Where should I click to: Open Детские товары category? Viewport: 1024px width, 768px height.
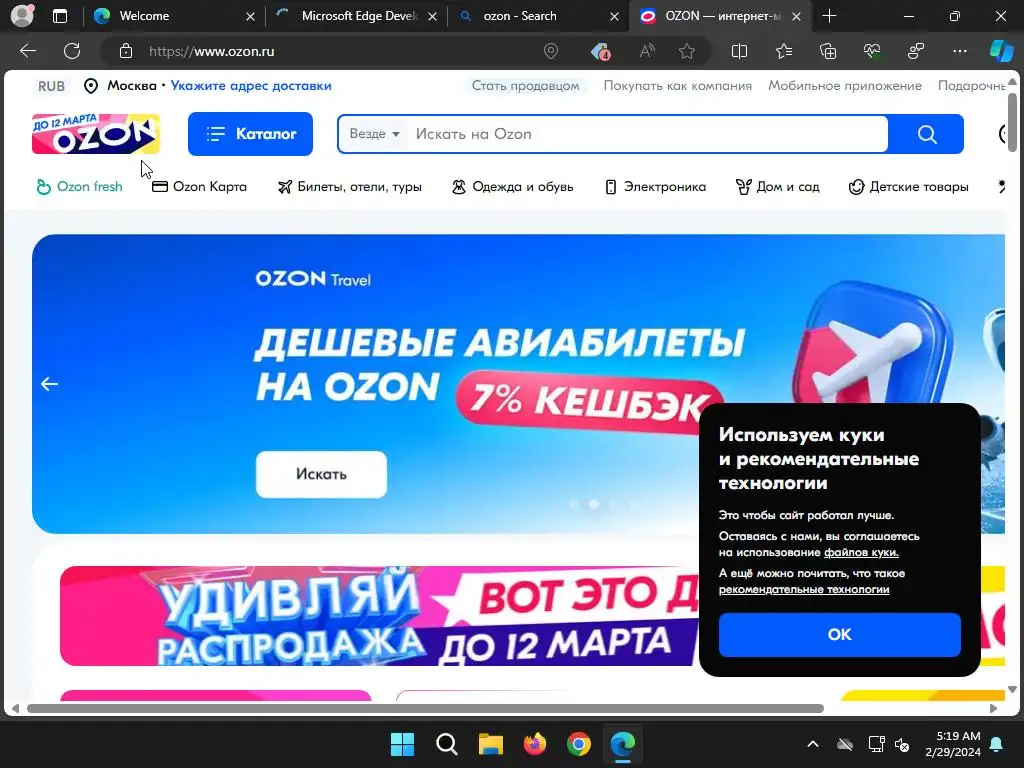[908, 187]
